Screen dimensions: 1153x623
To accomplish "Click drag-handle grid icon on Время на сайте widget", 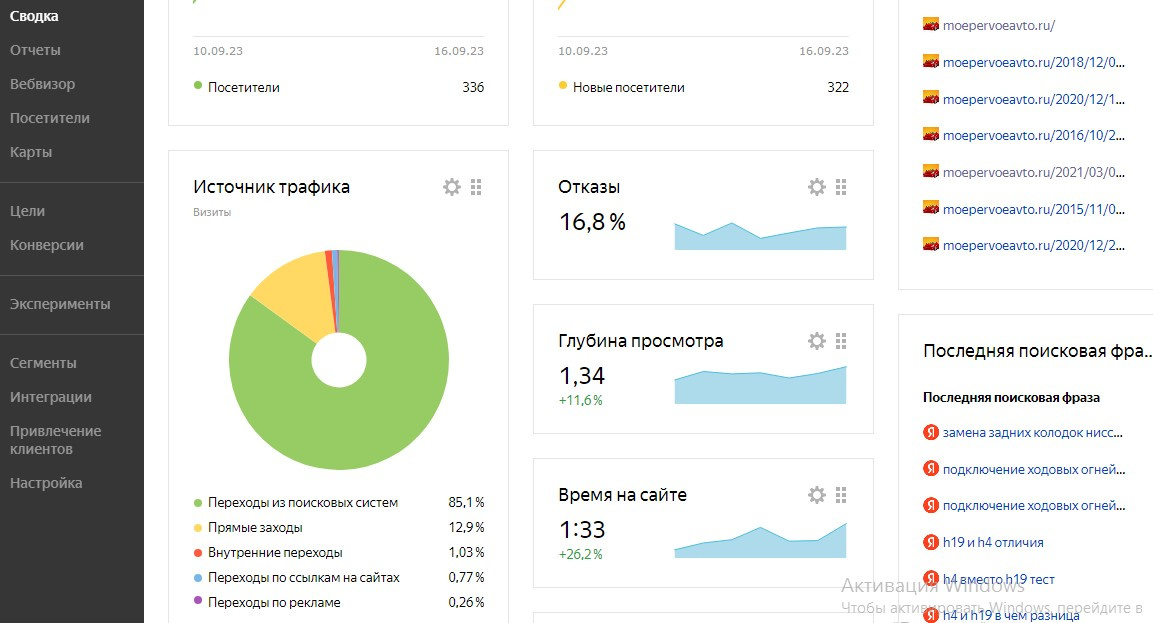I will click(x=840, y=494).
